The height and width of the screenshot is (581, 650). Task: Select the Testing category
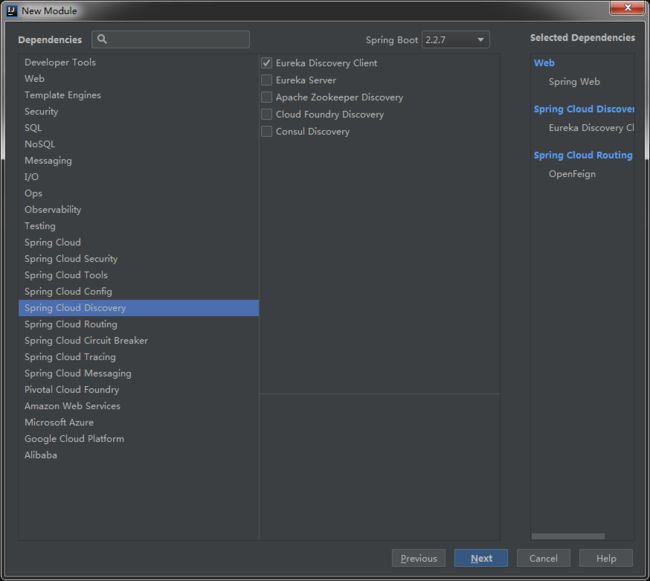[x=138, y=226]
